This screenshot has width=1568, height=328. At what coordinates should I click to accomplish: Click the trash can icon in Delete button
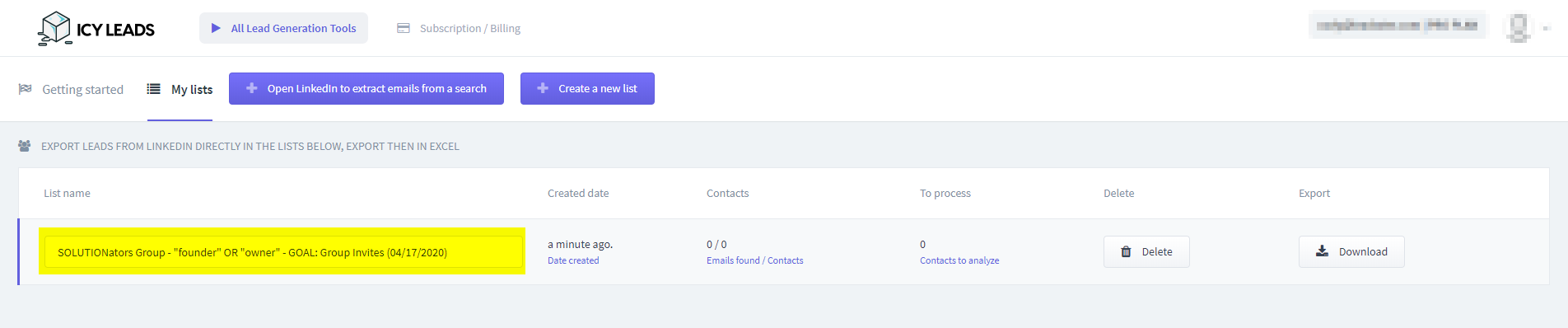1126,251
